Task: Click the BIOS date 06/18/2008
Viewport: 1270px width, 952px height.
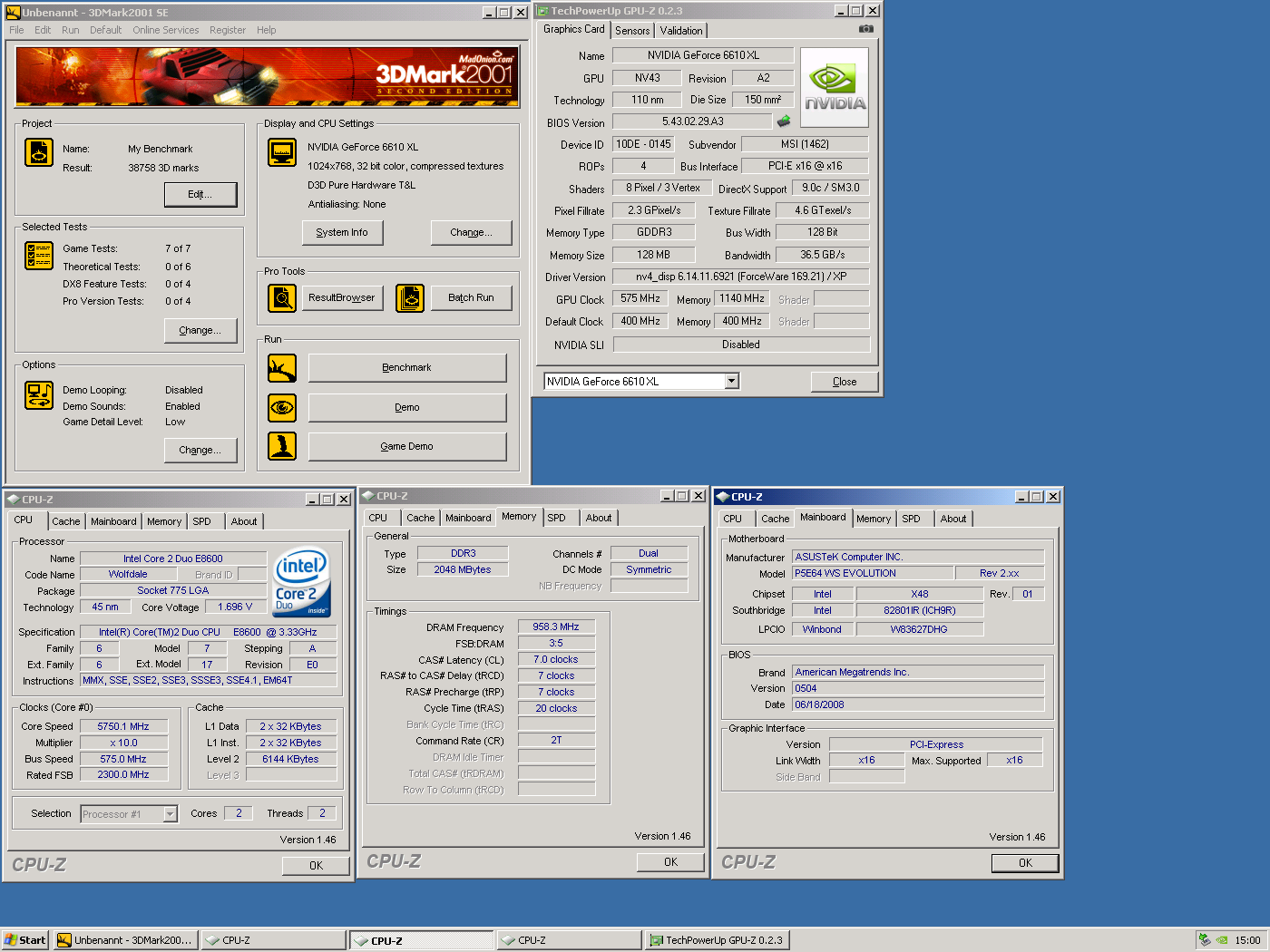Action: click(x=918, y=704)
